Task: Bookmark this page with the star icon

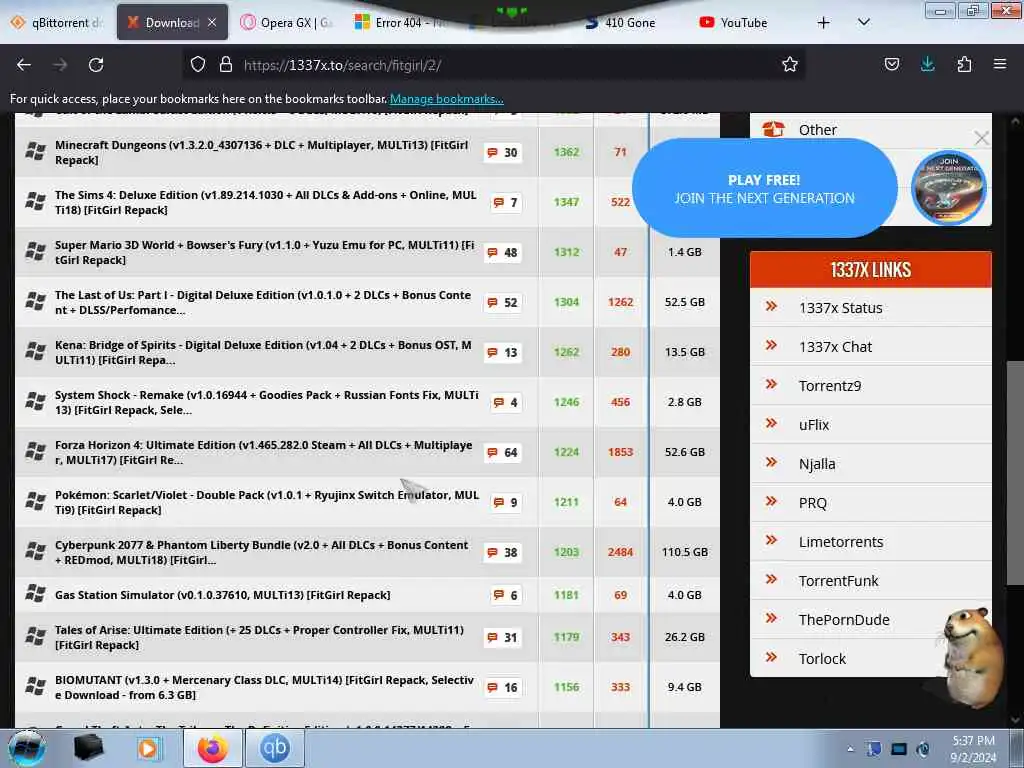Action: tap(790, 65)
